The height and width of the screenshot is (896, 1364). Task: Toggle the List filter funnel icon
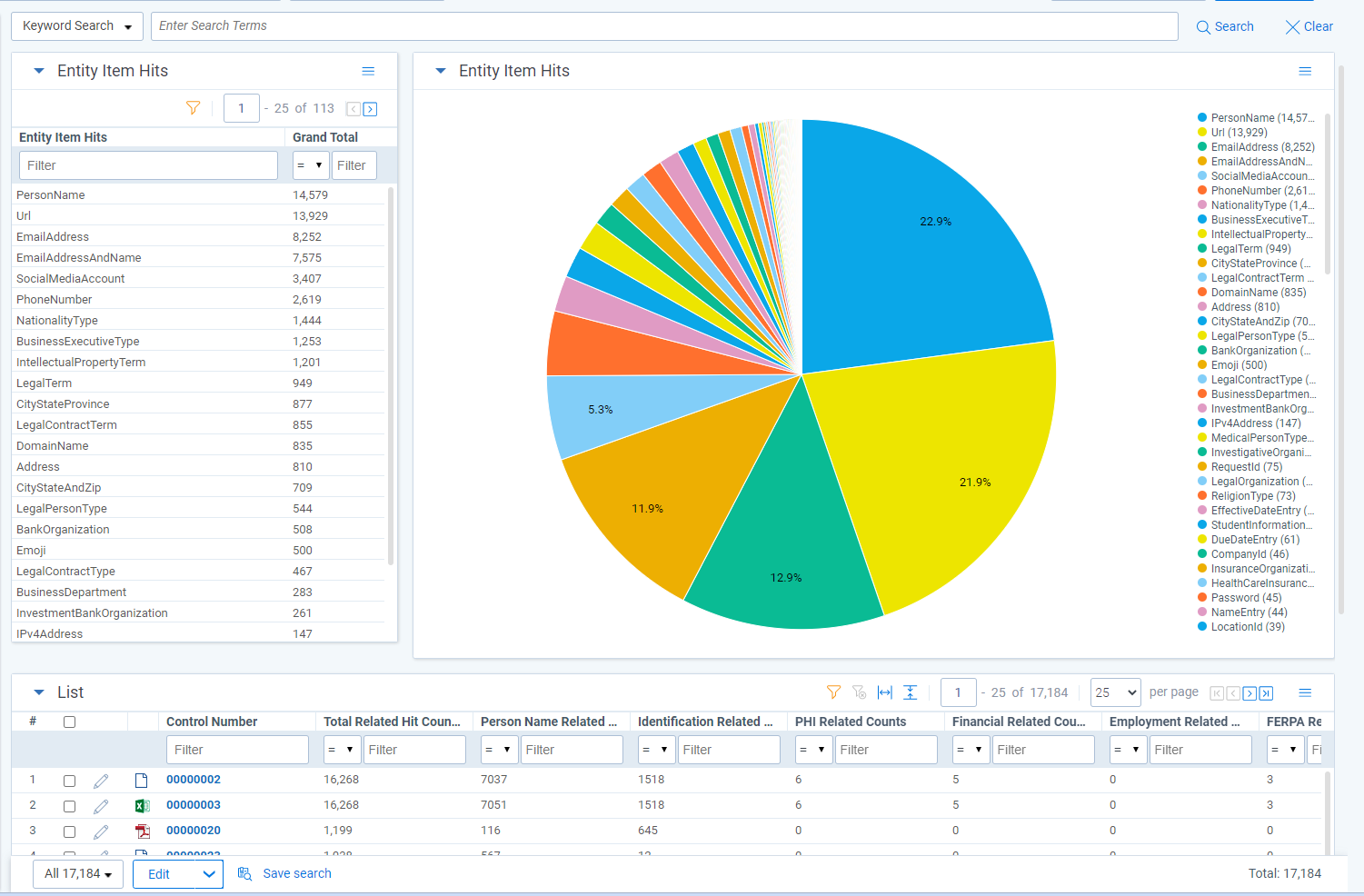point(833,692)
